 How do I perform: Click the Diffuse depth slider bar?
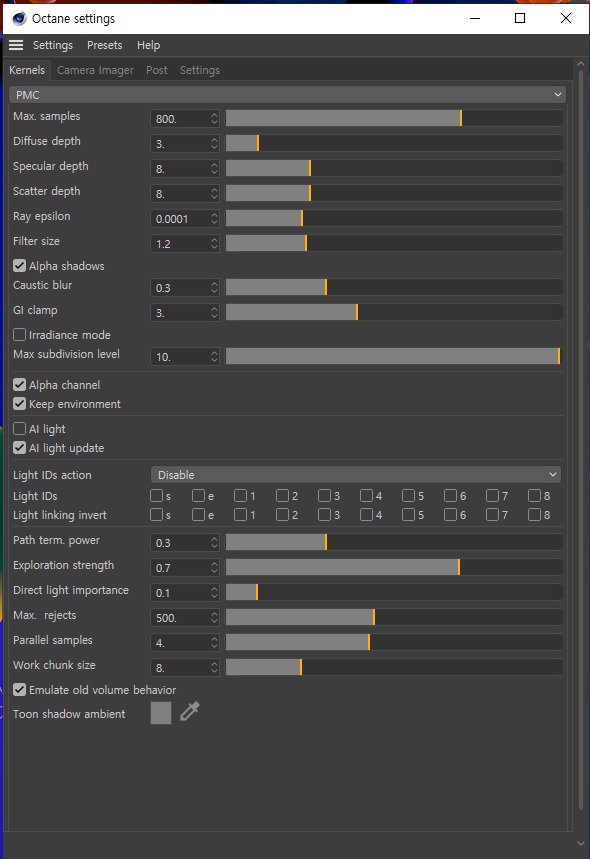point(394,143)
